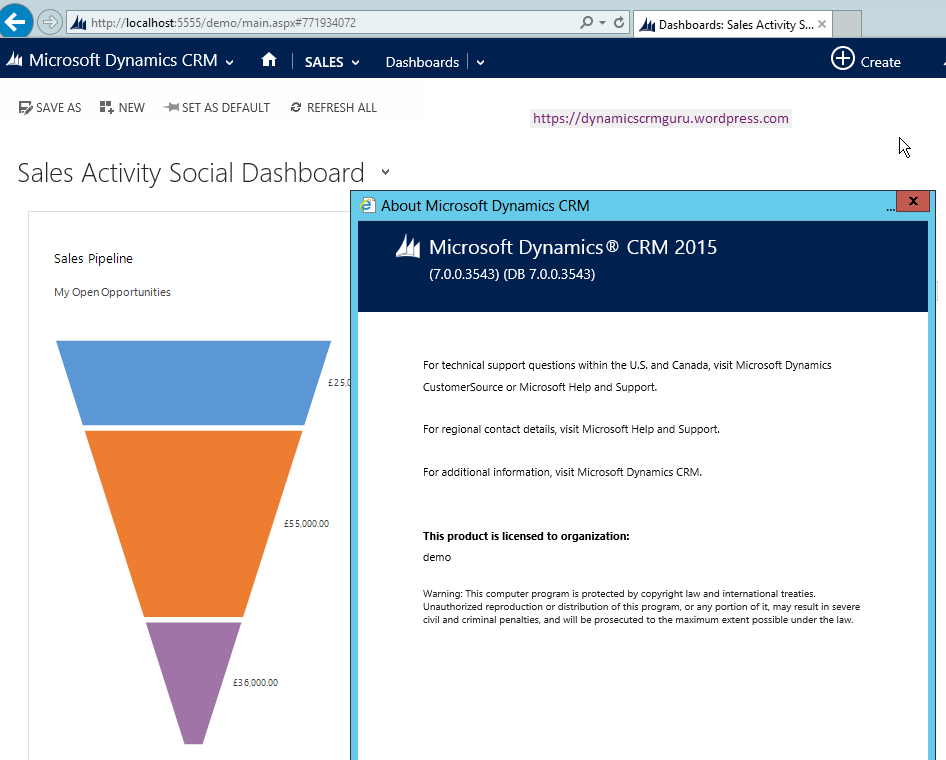Expand the Microsoft Dynamics CRM dropdown arrow
The width and height of the screenshot is (946, 760).
click(x=230, y=63)
